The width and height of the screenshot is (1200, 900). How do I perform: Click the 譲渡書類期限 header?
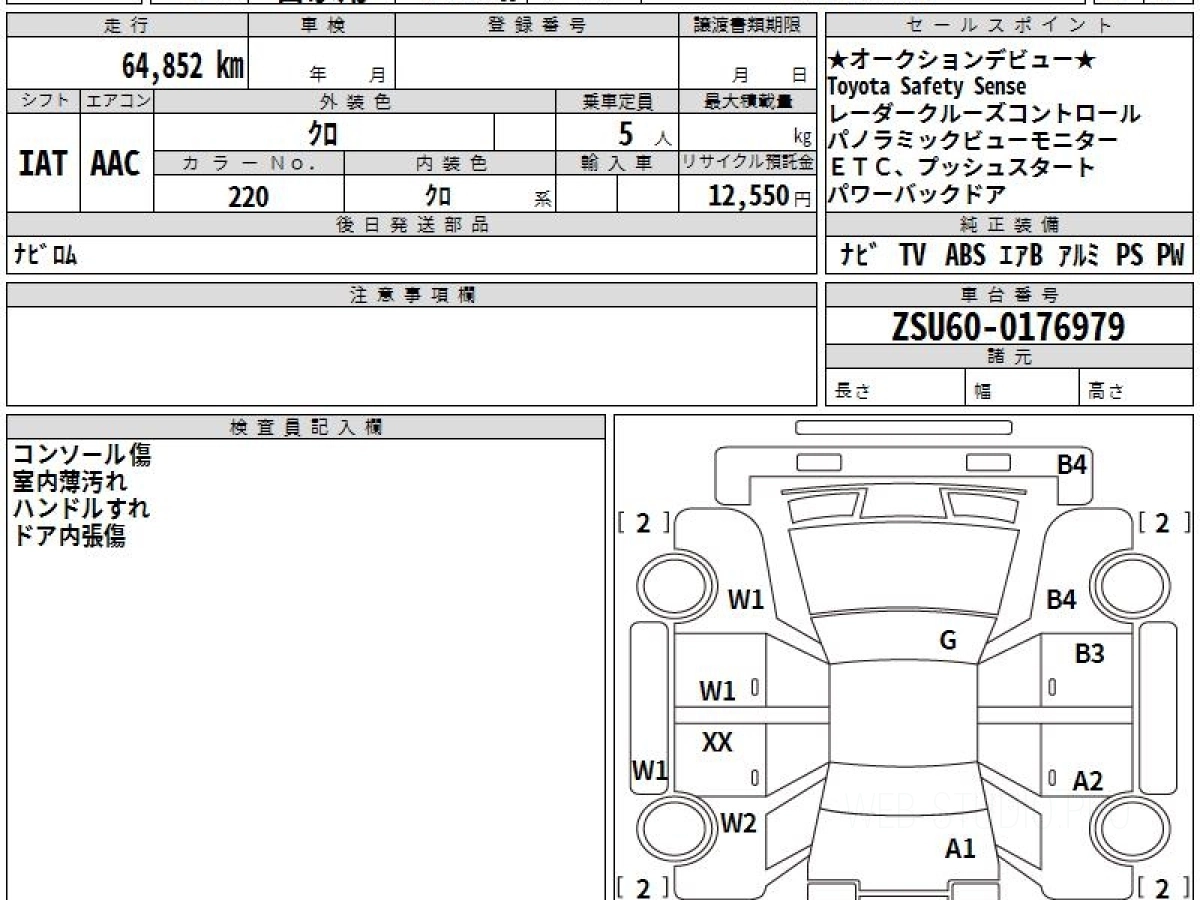point(747,26)
